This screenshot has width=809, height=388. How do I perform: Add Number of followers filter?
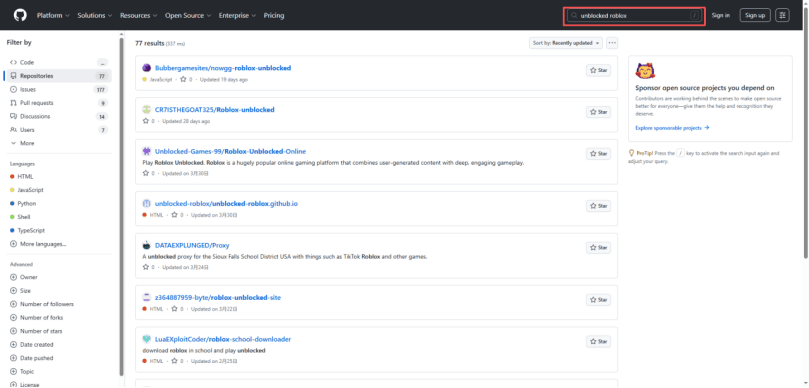tap(41, 304)
